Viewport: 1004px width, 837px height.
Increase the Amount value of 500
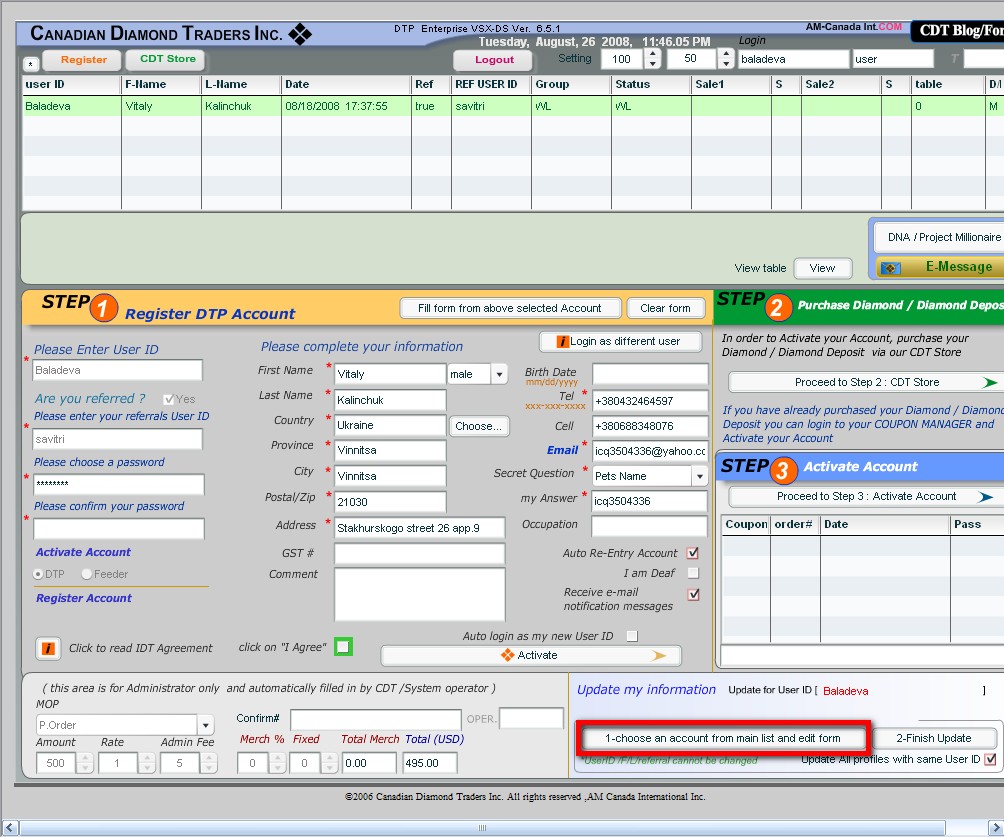coord(86,758)
